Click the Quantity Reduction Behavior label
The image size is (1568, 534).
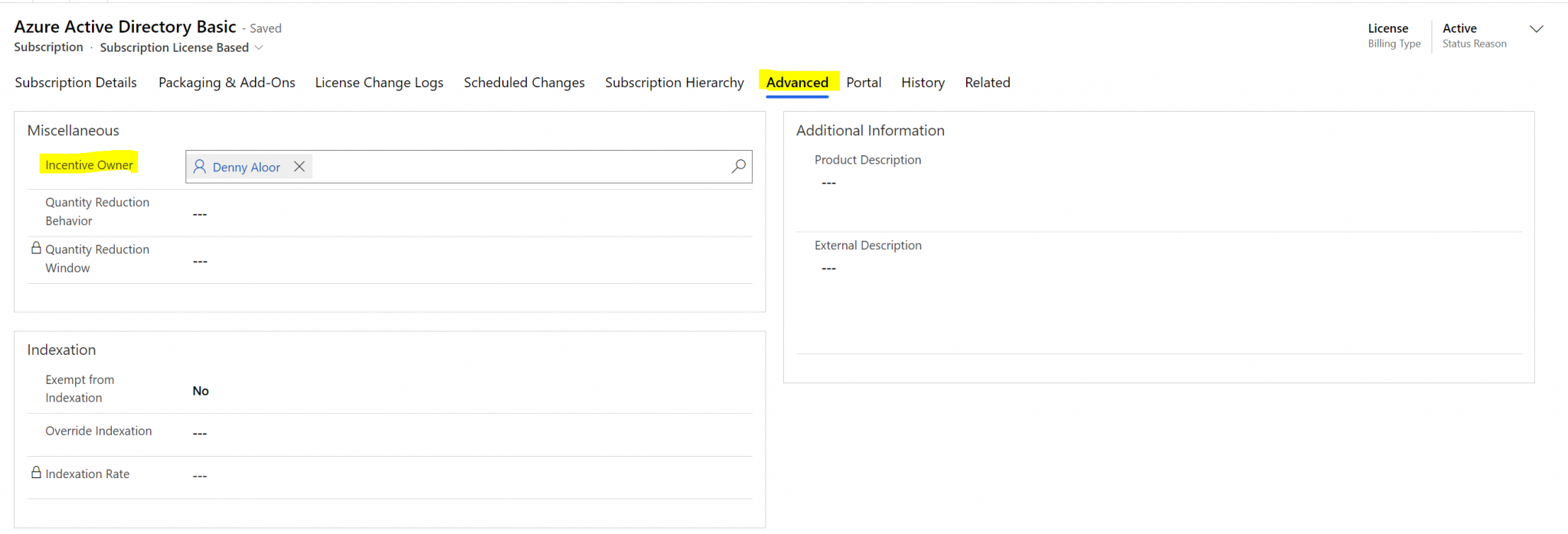(x=97, y=211)
